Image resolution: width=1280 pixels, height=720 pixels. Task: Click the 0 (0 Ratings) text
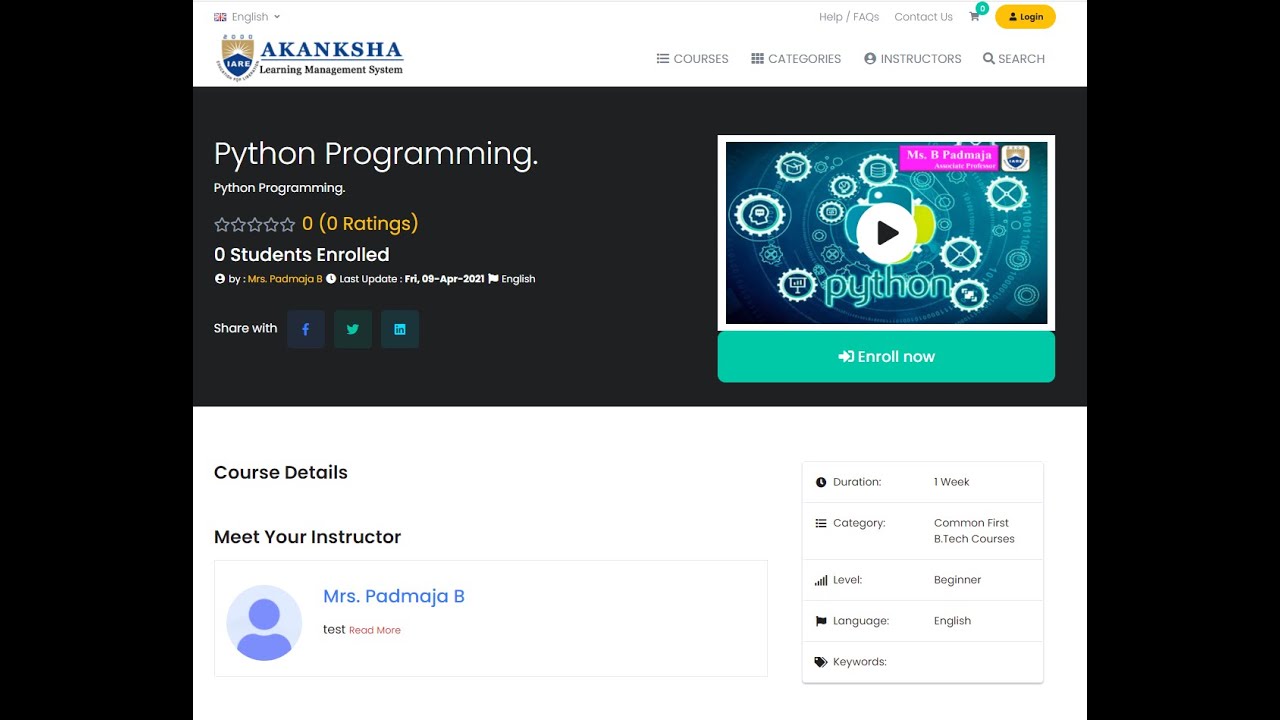[x=360, y=224]
